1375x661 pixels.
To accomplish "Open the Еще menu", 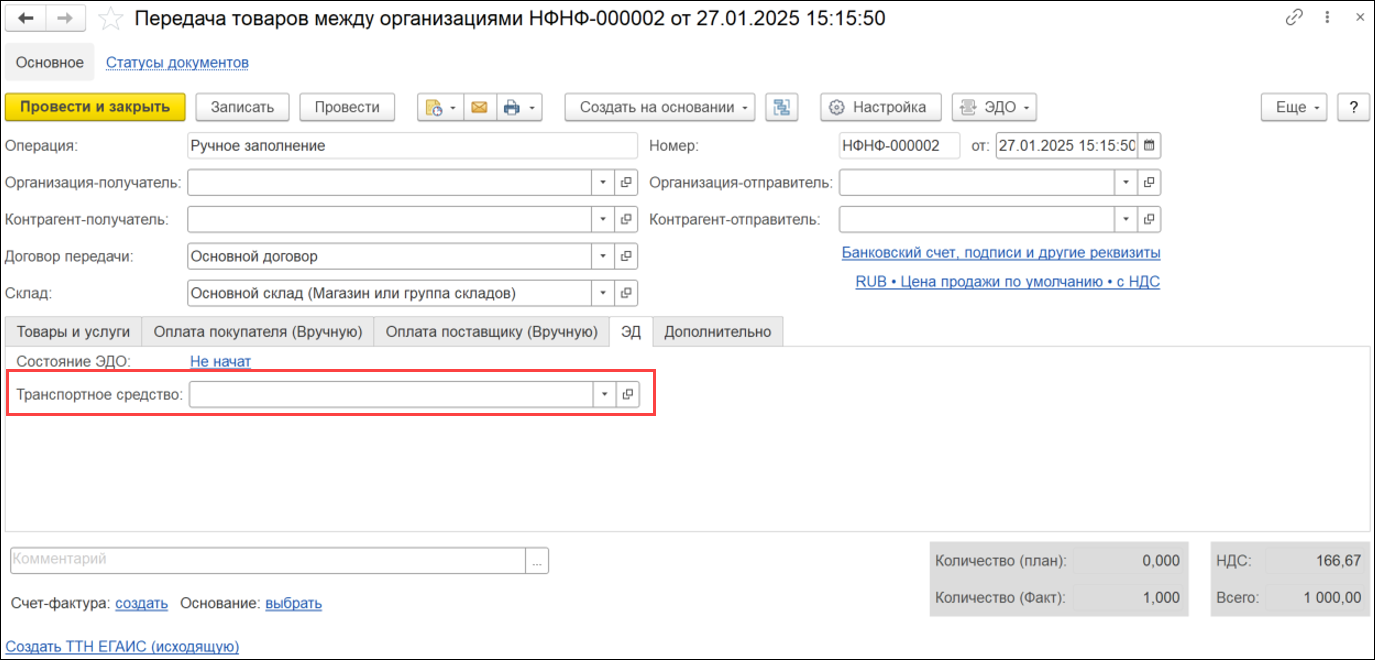I will pyautogui.click(x=1299, y=107).
